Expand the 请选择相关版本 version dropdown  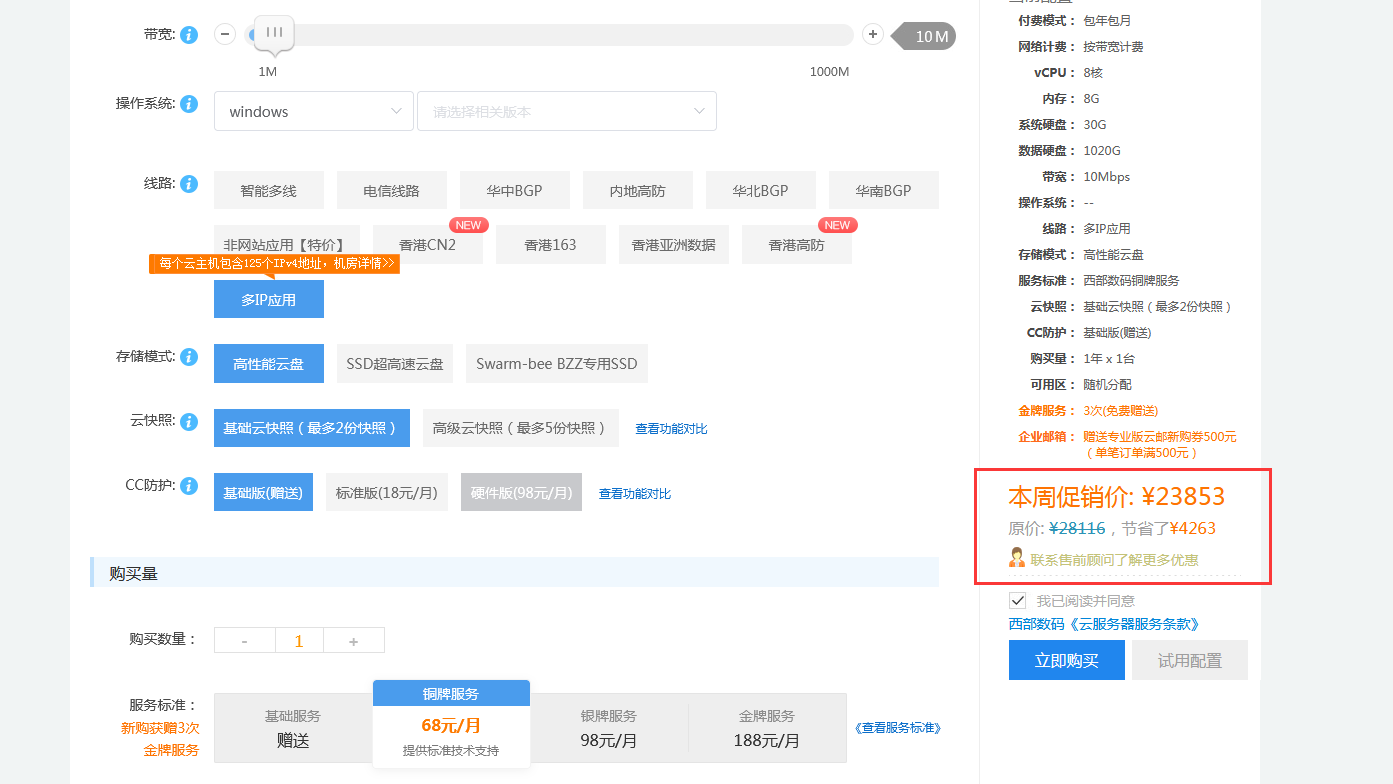(566, 112)
